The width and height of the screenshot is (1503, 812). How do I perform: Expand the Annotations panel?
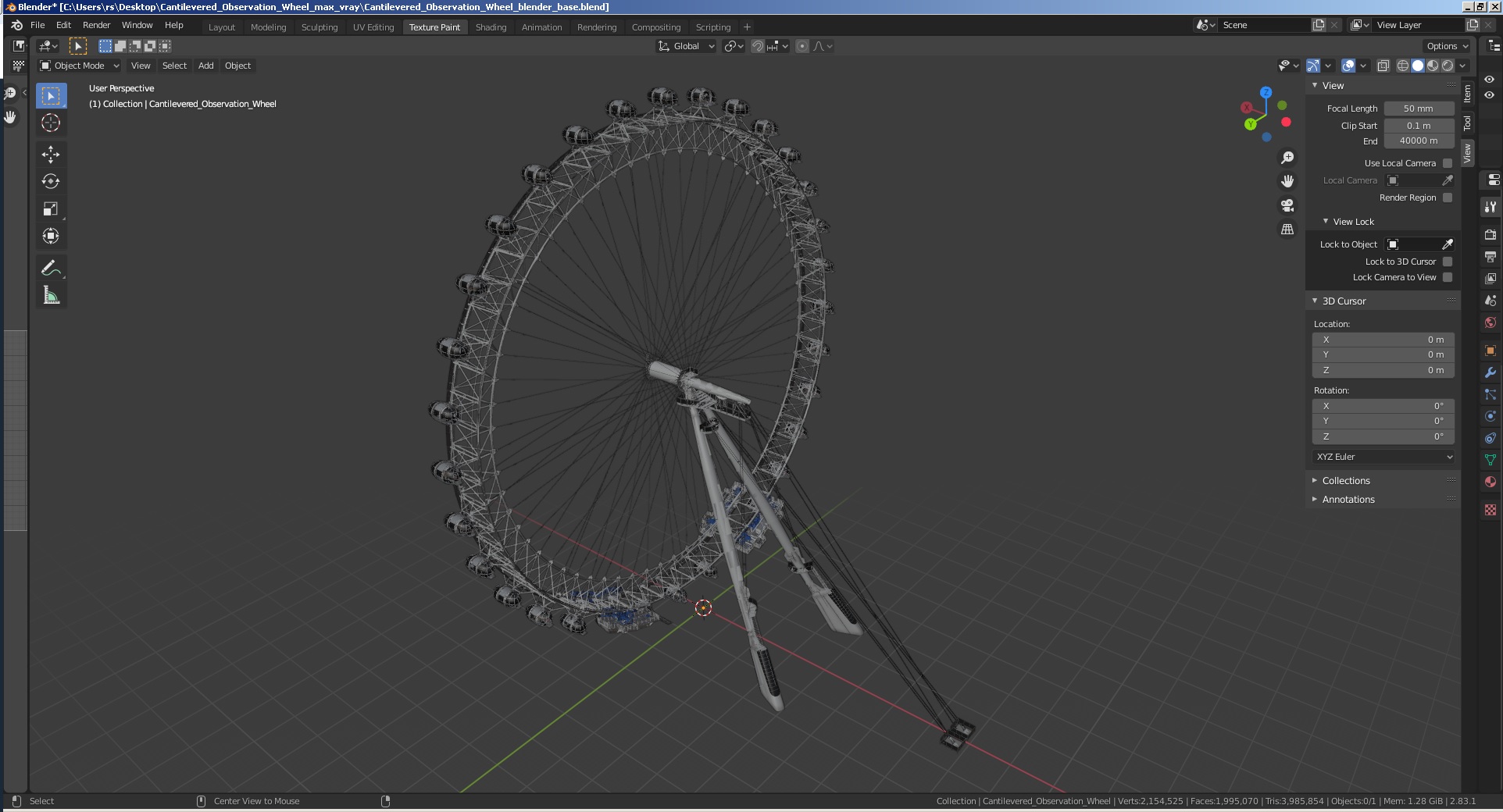click(1348, 500)
